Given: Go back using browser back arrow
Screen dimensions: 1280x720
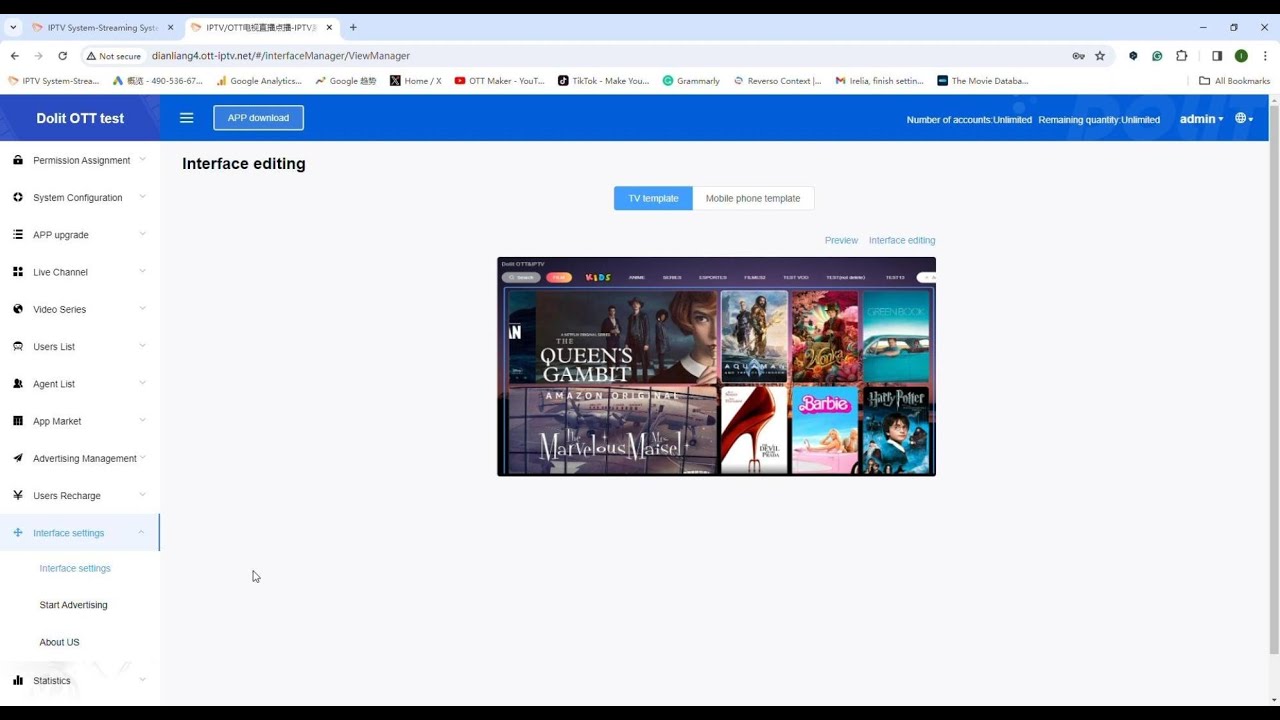Looking at the screenshot, I should click(15, 56).
